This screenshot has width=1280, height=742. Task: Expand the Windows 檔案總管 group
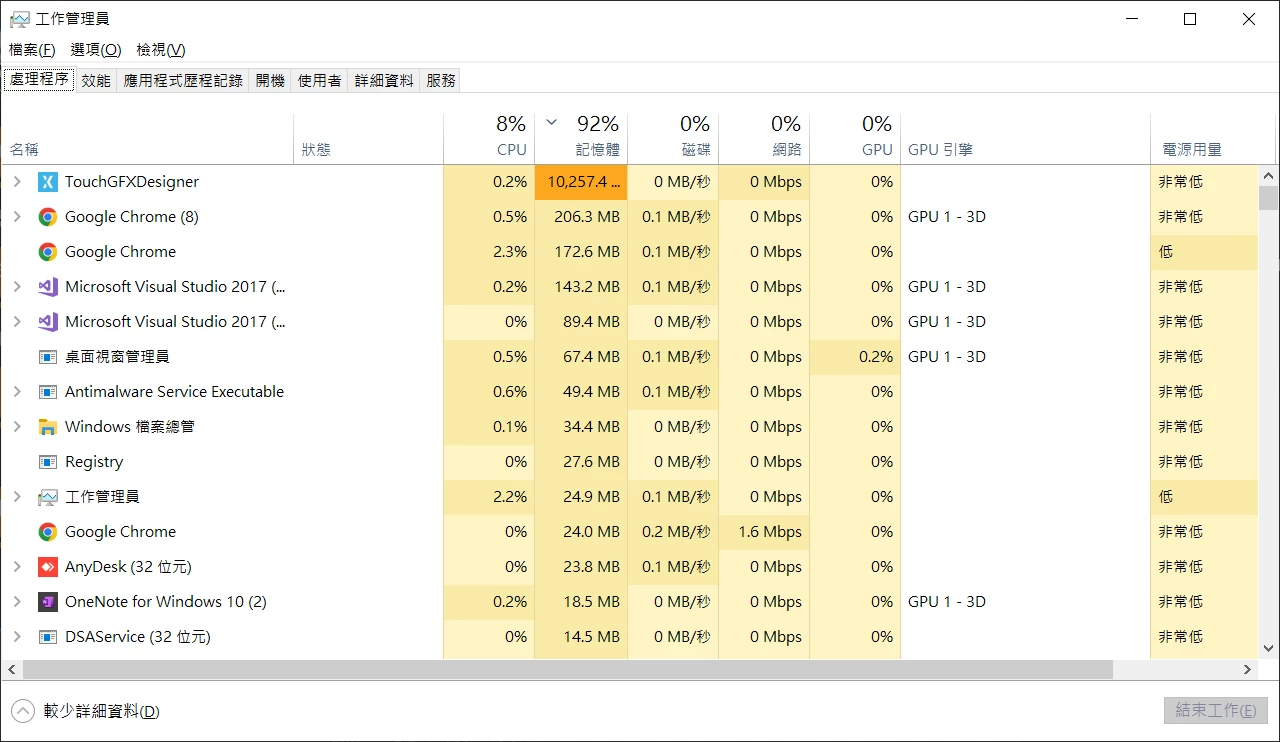click(x=17, y=427)
